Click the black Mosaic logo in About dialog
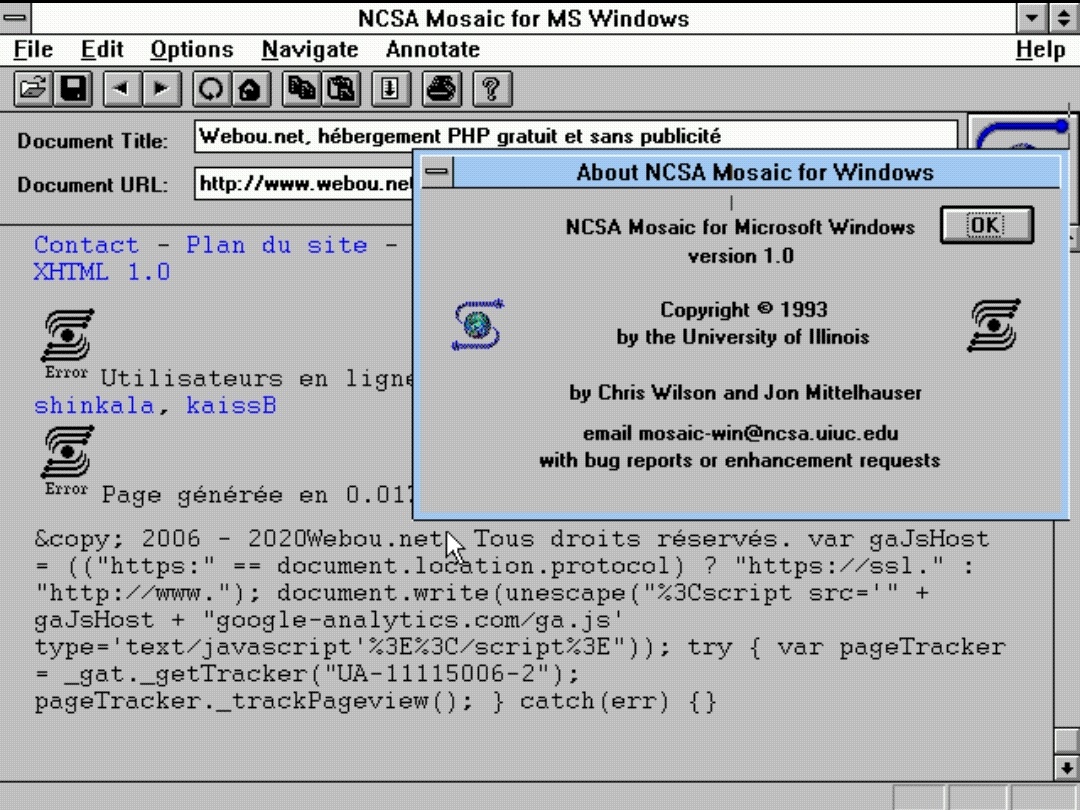 pos(994,324)
